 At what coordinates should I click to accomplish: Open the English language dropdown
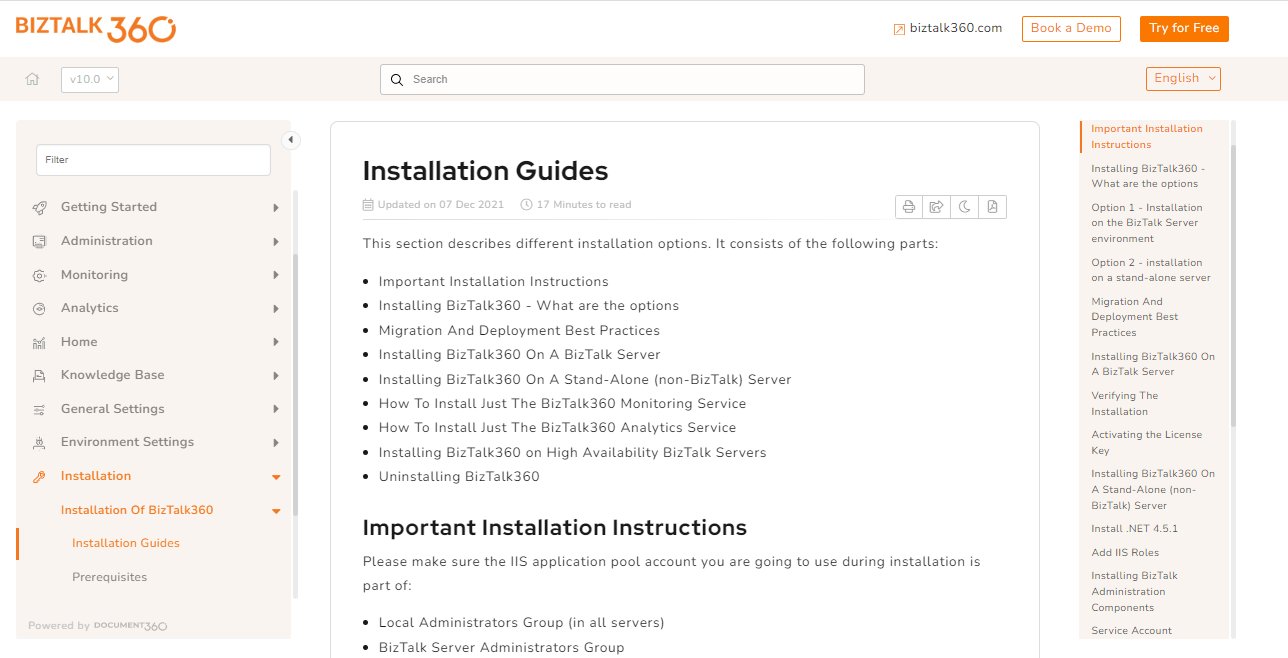pos(1183,78)
